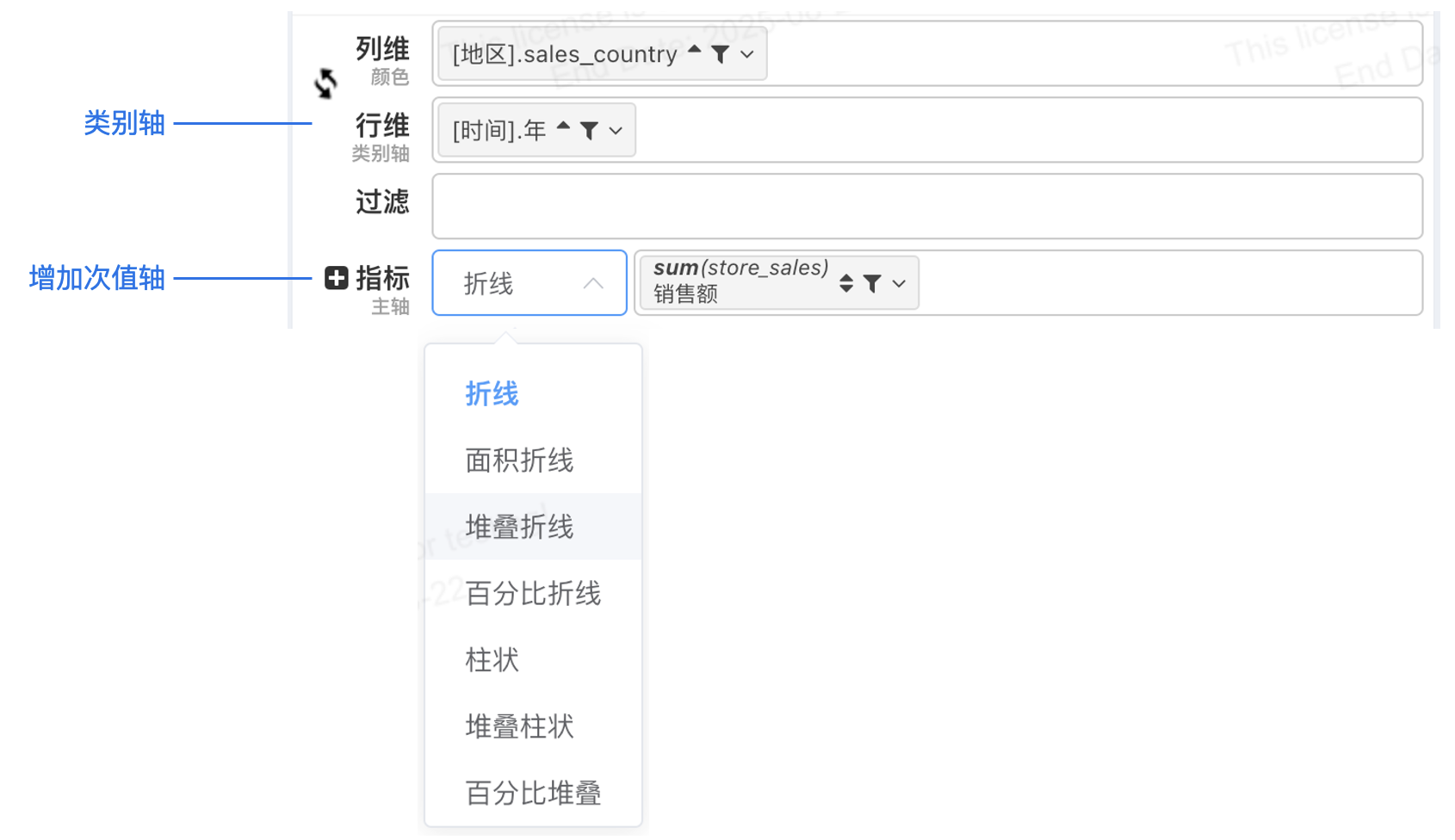Collapse the 折线 chart type dropdown

[593, 283]
